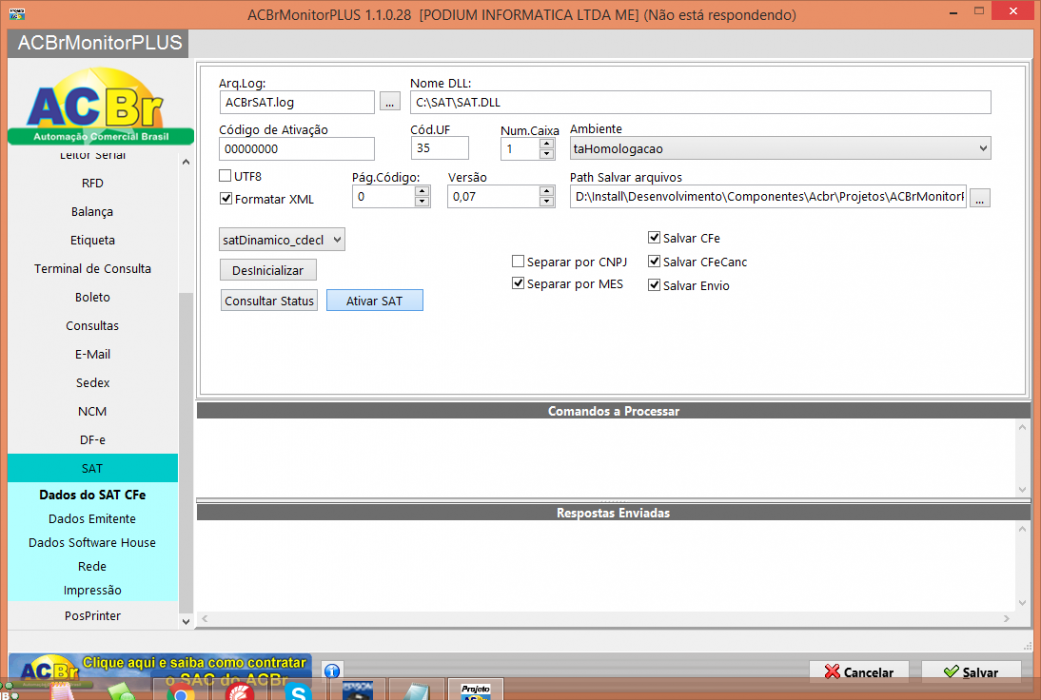Viewport: 1041px width, 700px height.
Task: Select RFD in the sidebar
Action: pyautogui.click(x=92, y=183)
